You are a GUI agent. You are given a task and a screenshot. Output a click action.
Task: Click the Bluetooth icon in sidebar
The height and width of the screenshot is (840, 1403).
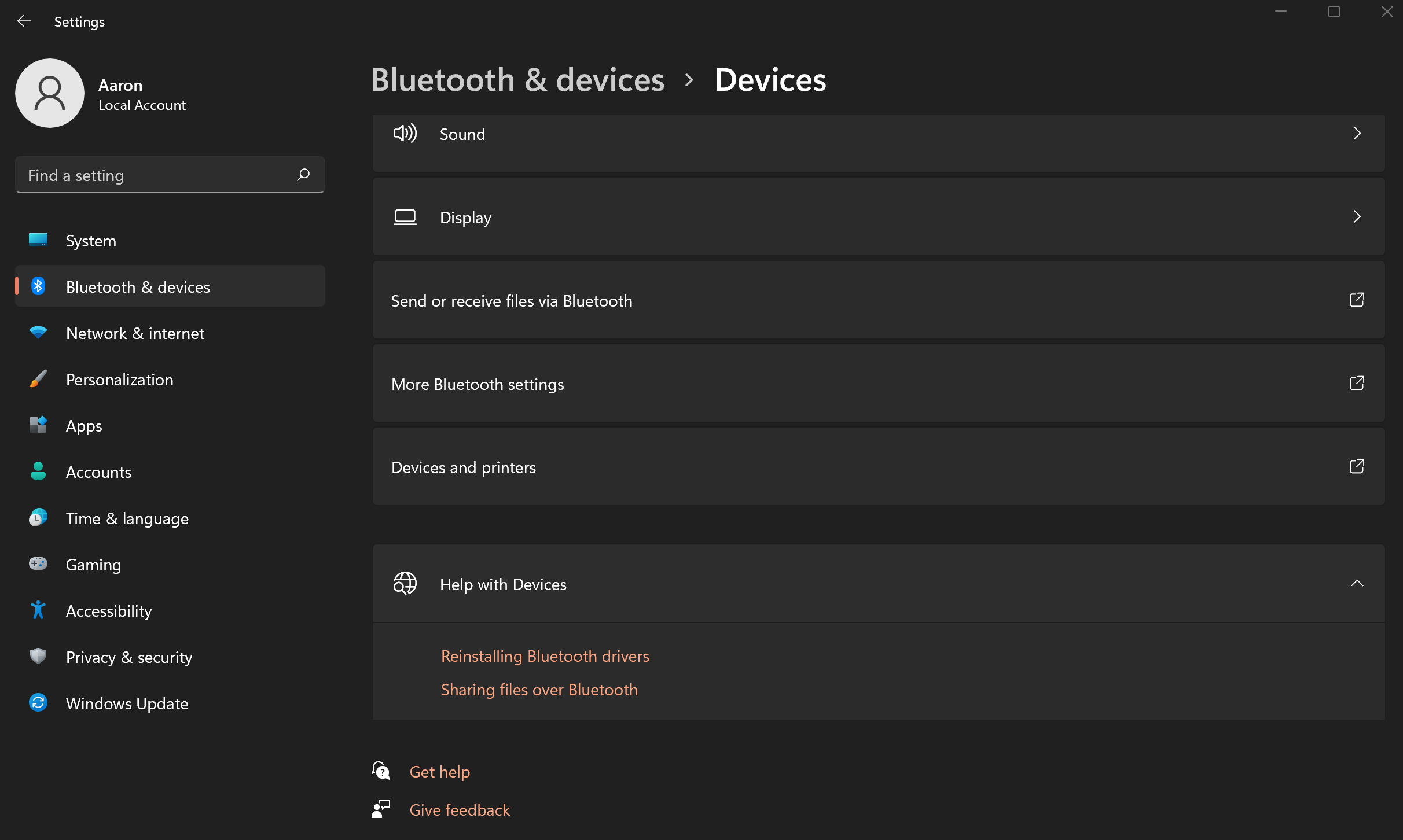[38, 286]
